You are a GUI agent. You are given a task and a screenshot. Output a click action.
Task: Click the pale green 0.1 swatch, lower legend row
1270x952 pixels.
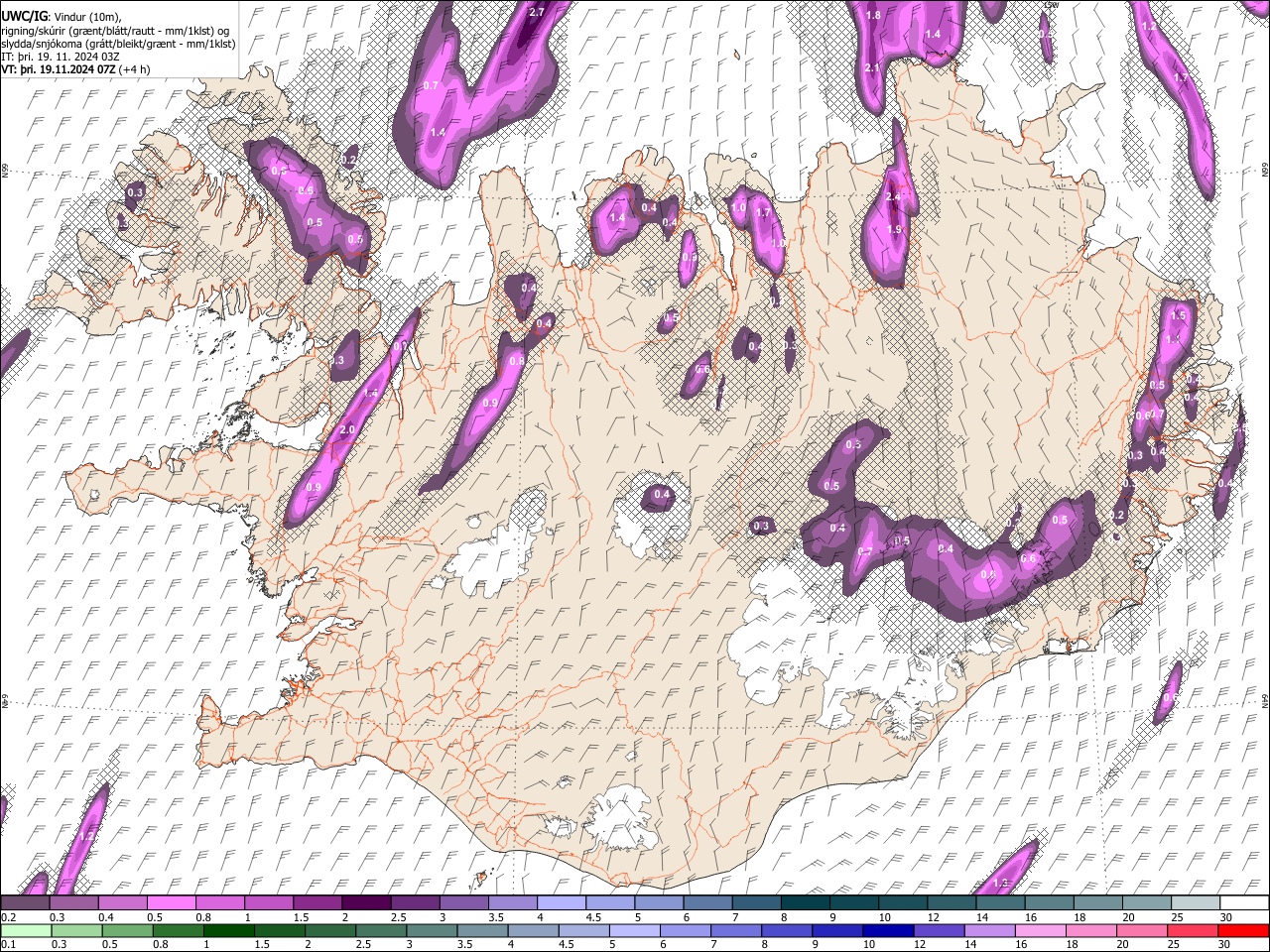coord(24,930)
